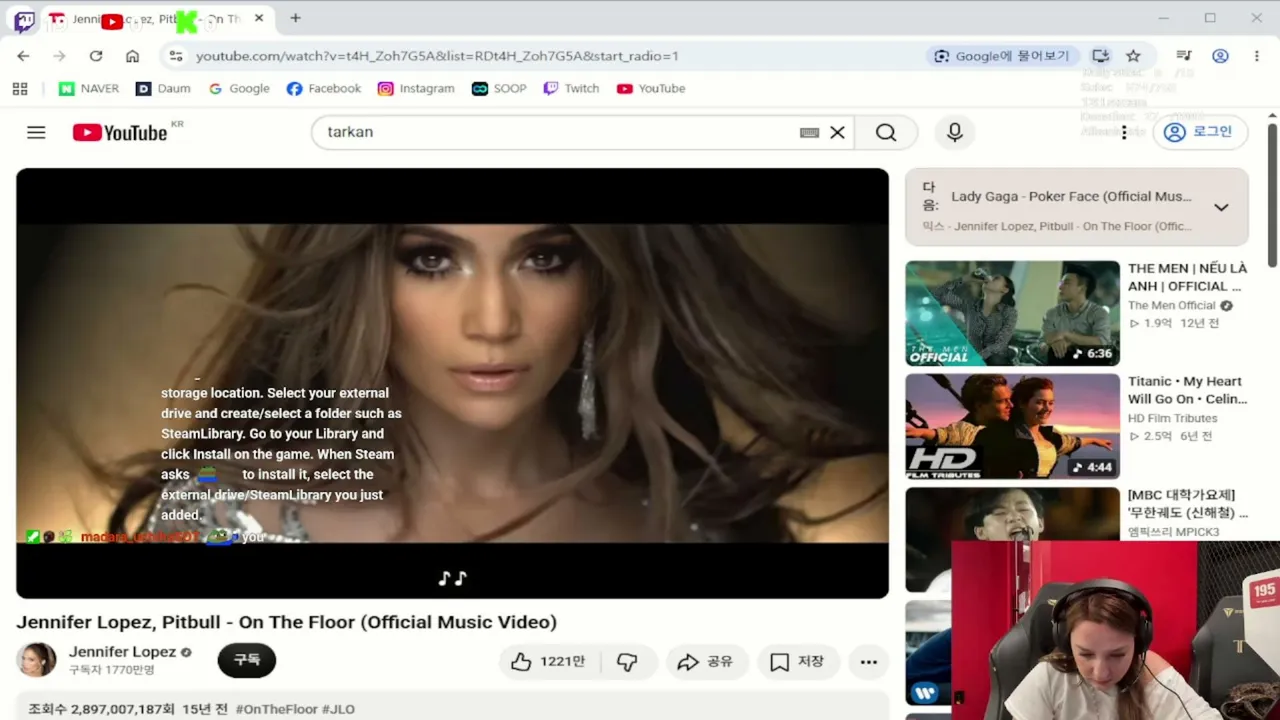Close the Jennifer Lopez YouTube tab
This screenshot has width=1280, height=720.
(x=259, y=18)
